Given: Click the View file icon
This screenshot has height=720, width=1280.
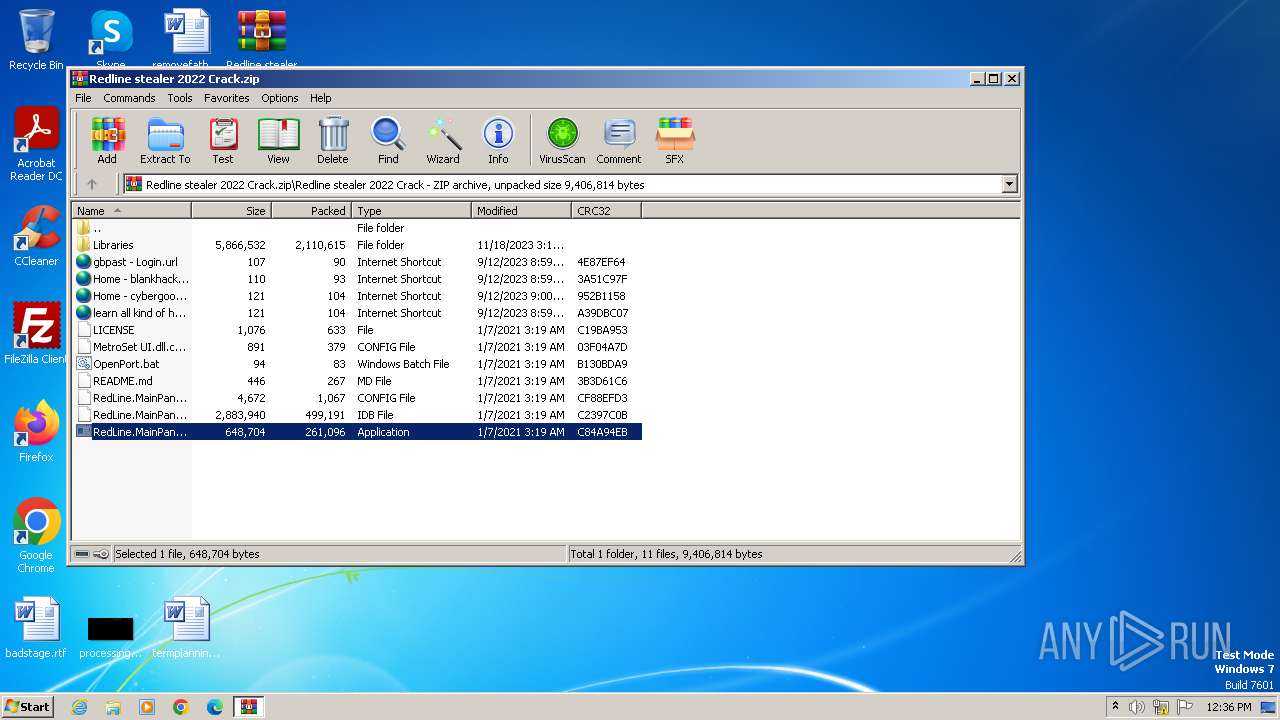Looking at the screenshot, I should click(x=278, y=140).
